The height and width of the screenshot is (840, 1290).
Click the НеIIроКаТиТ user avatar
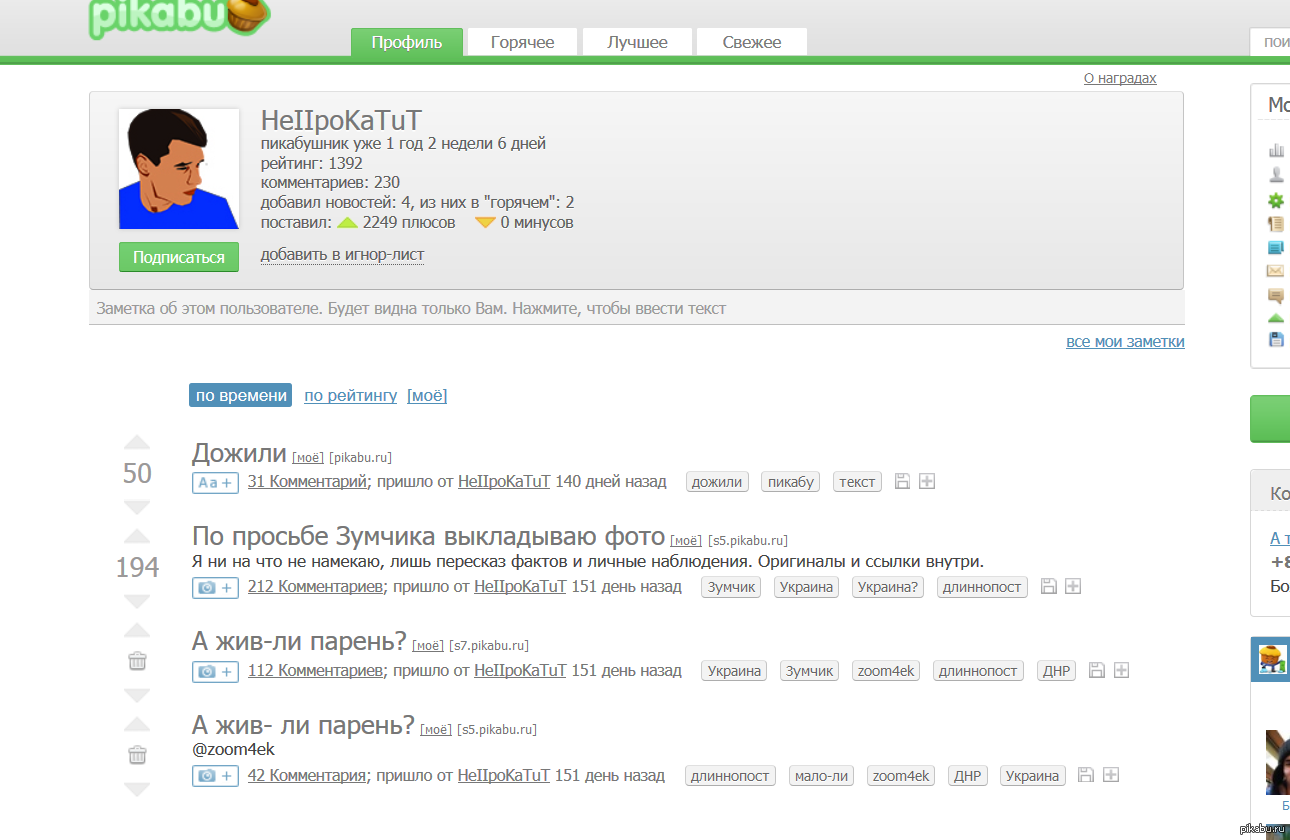(x=179, y=169)
